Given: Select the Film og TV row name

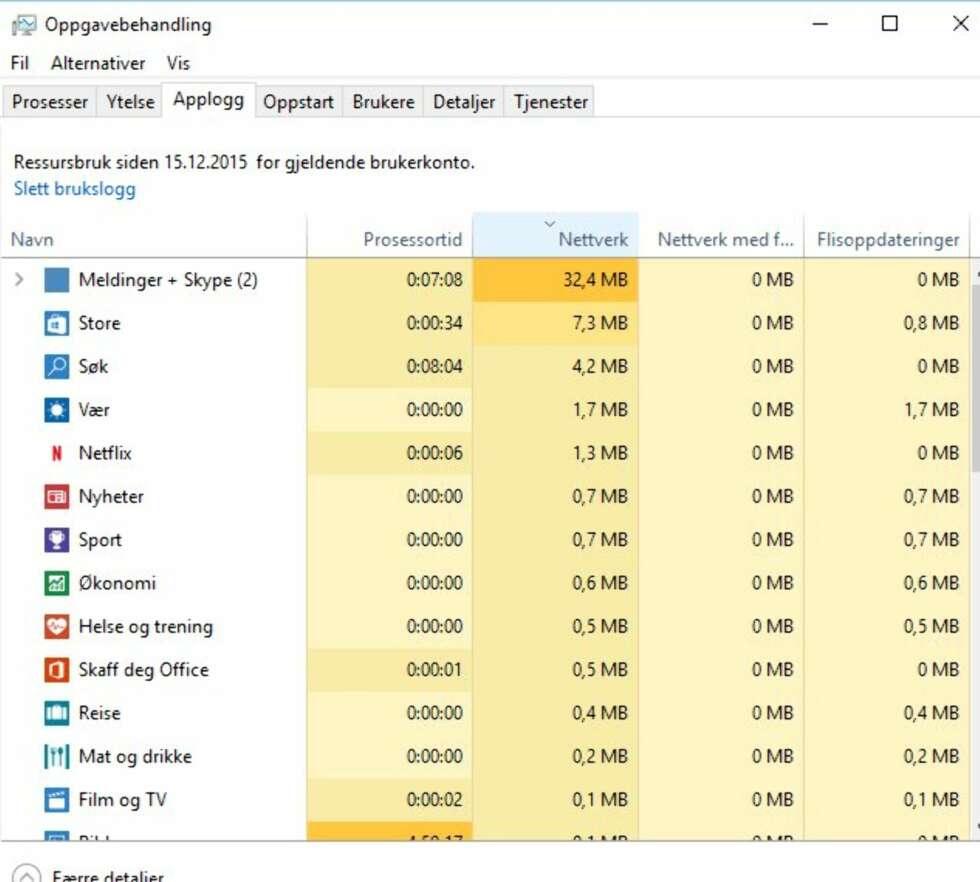Looking at the screenshot, I should coord(122,800).
